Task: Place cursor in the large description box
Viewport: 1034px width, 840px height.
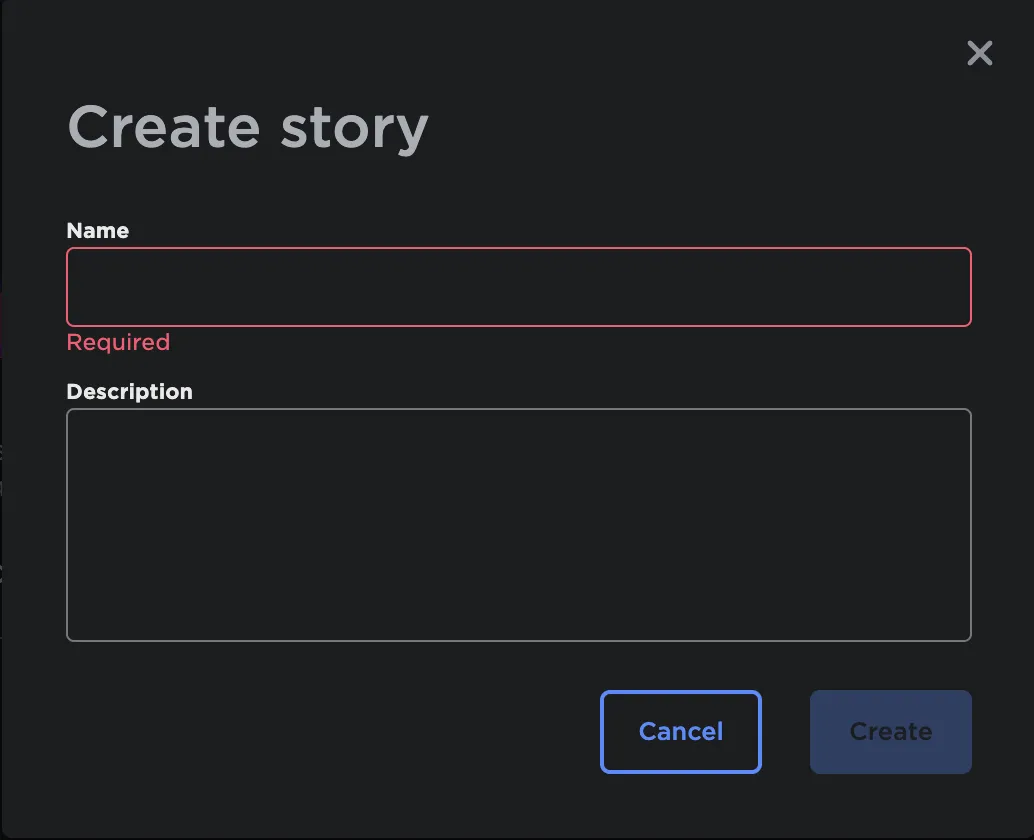Action: pos(518,524)
